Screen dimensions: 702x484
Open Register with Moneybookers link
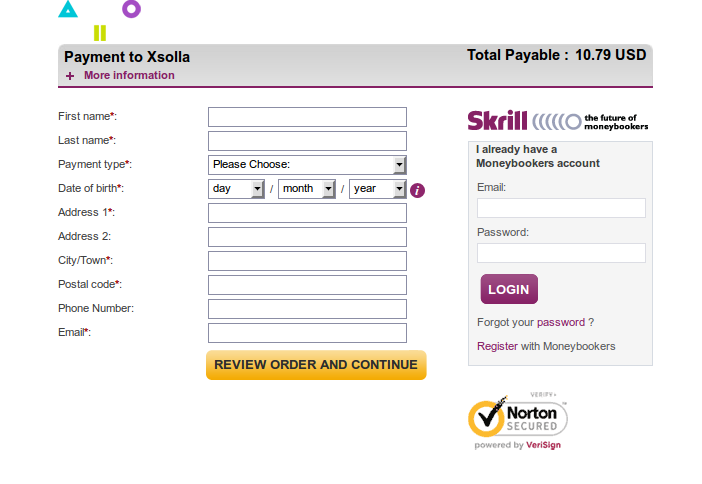click(497, 346)
